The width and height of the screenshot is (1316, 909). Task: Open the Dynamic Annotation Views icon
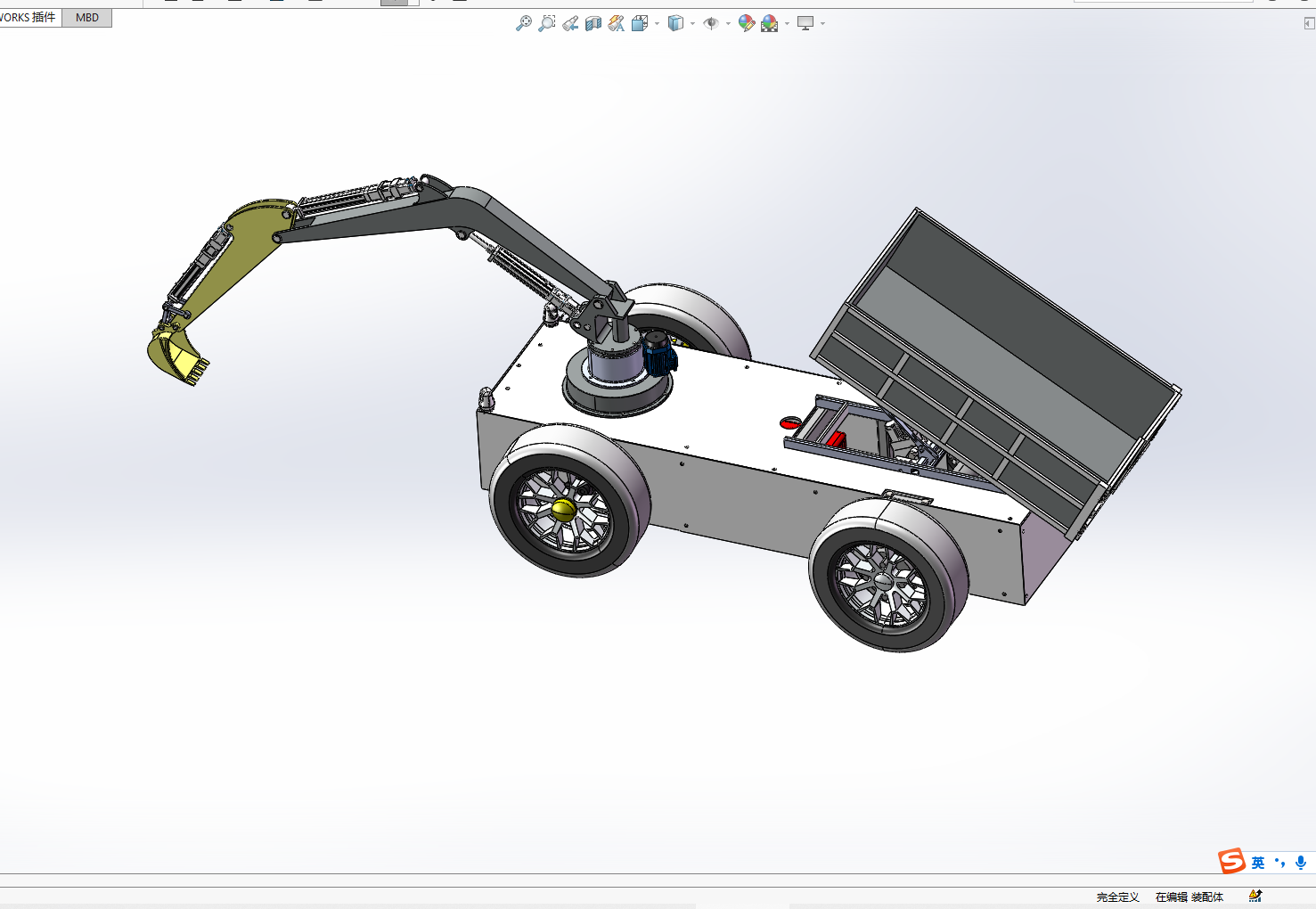coord(617,23)
